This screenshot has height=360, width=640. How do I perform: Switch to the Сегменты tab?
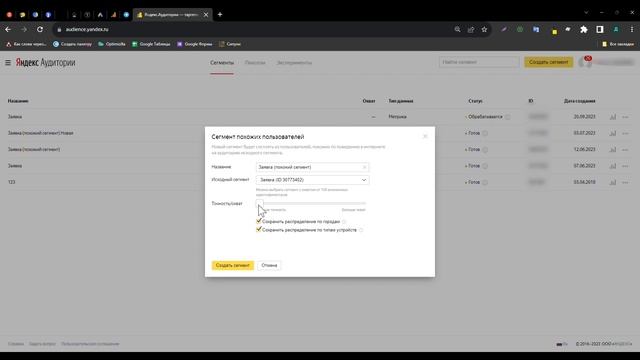point(222,63)
